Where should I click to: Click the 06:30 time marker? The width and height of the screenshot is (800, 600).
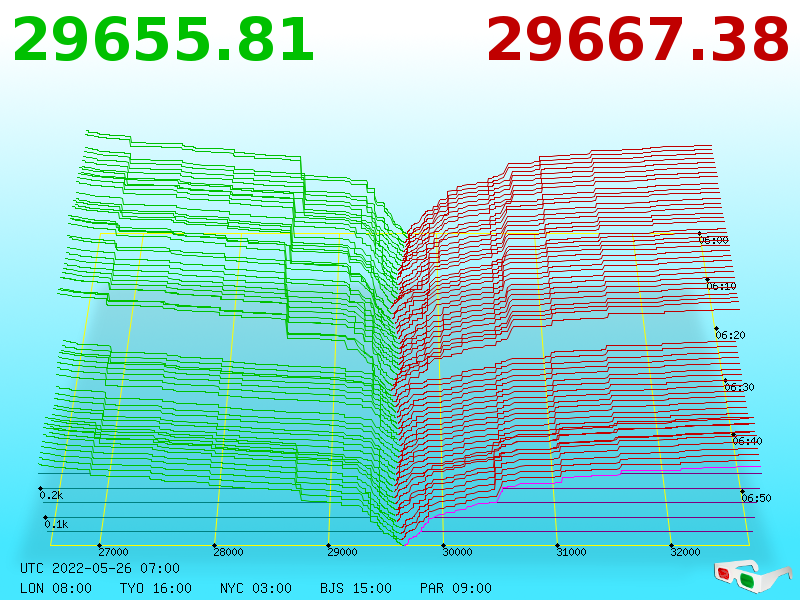coord(739,387)
